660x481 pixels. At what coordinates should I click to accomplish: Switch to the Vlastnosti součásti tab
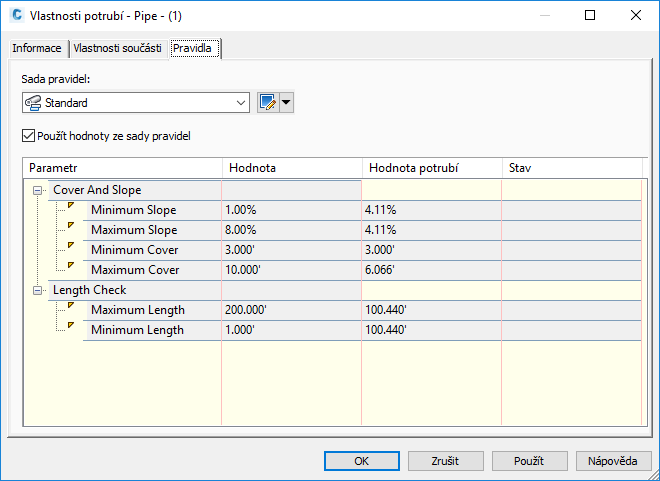coord(117,49)
